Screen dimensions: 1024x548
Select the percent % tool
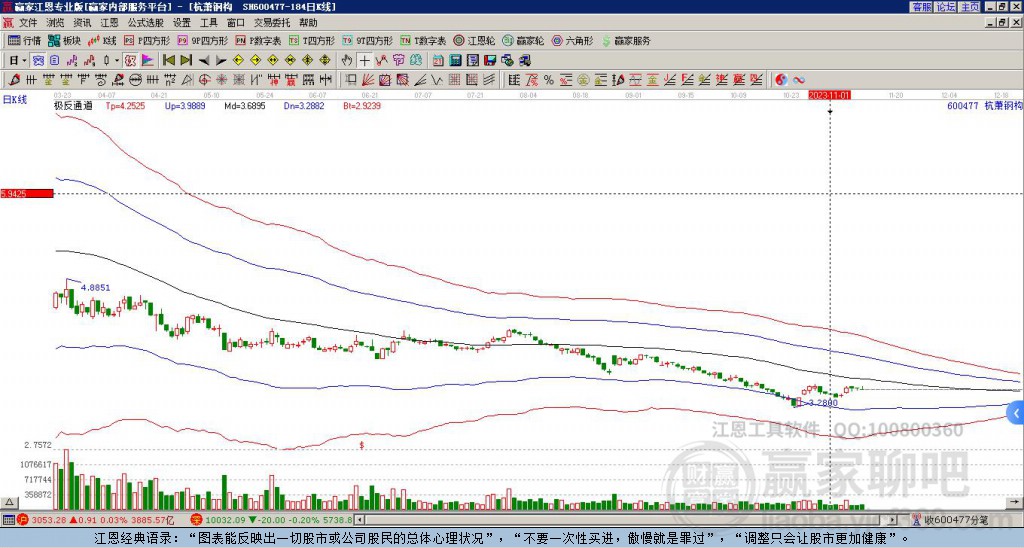click(549, 80)
